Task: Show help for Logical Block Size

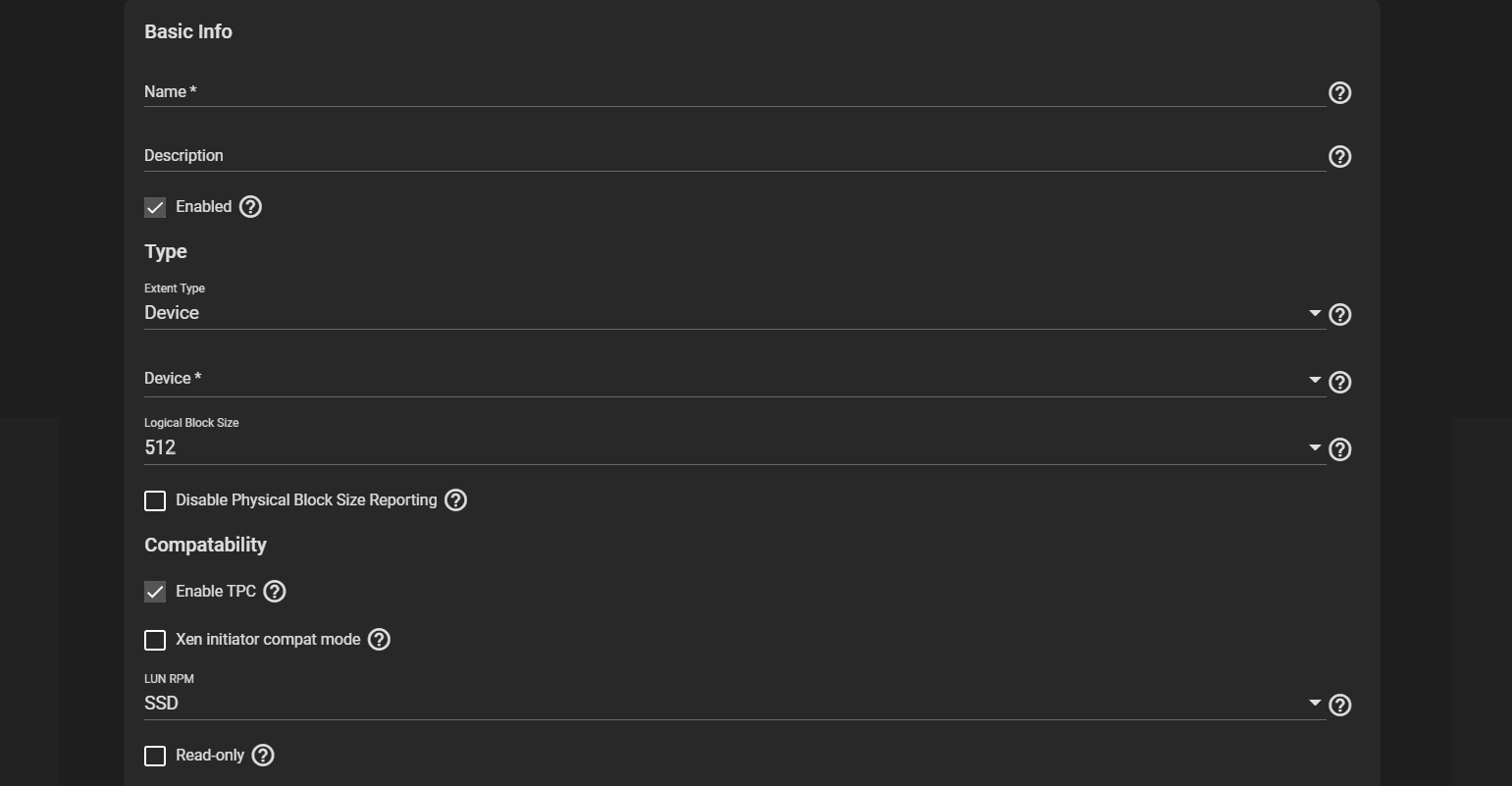Action: point(1339,449)
